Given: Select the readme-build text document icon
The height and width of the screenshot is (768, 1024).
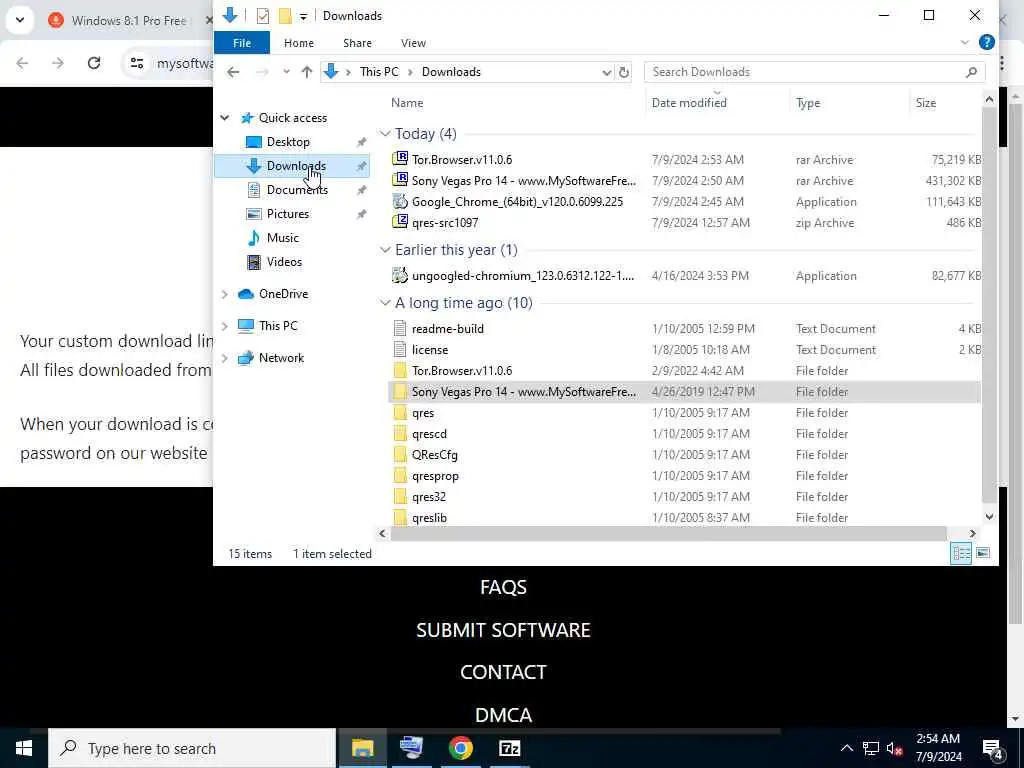Looking at the screenshot, I should 400,328.
